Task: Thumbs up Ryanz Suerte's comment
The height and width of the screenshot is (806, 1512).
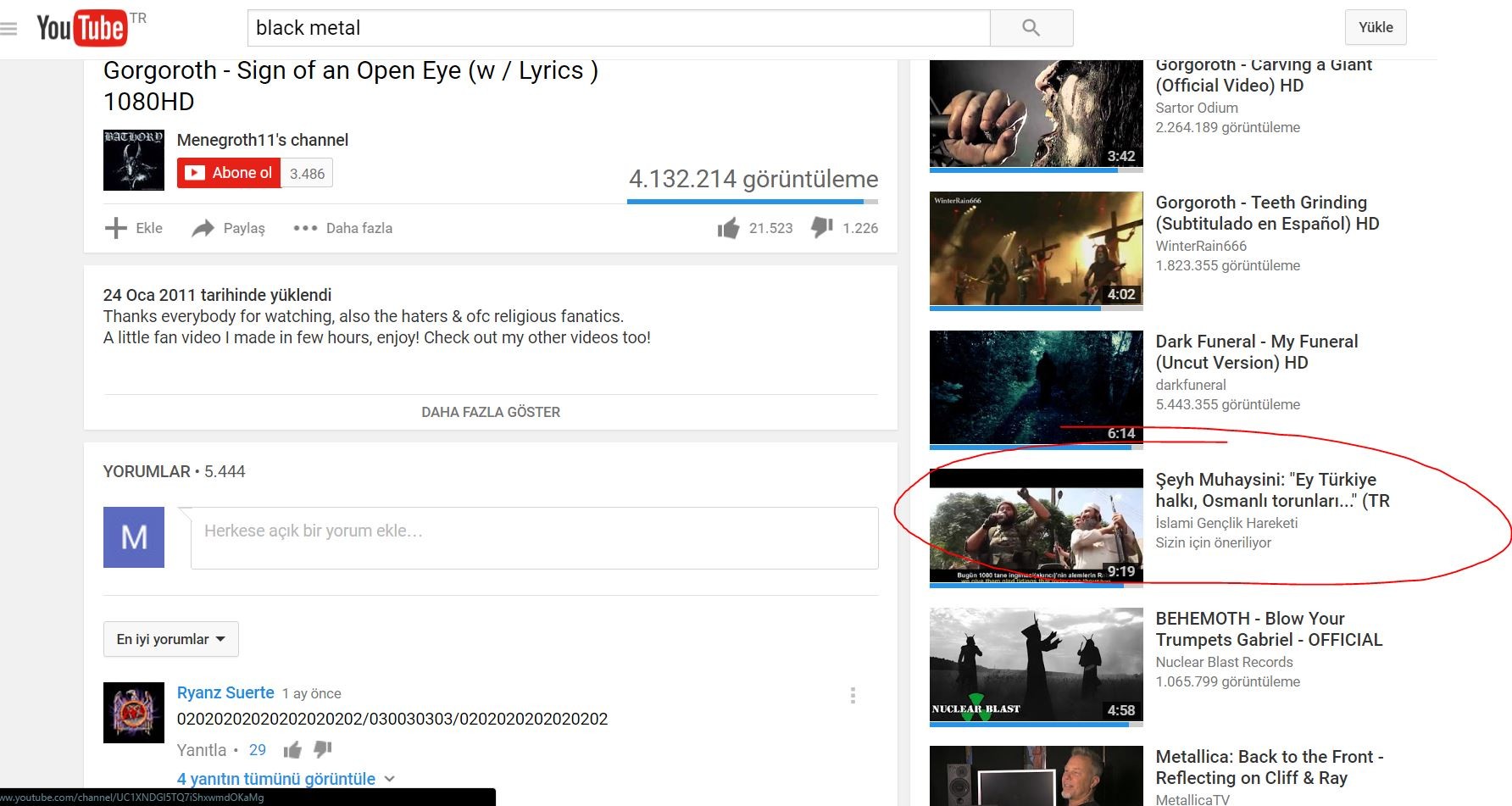Action: tap(292, 750)
